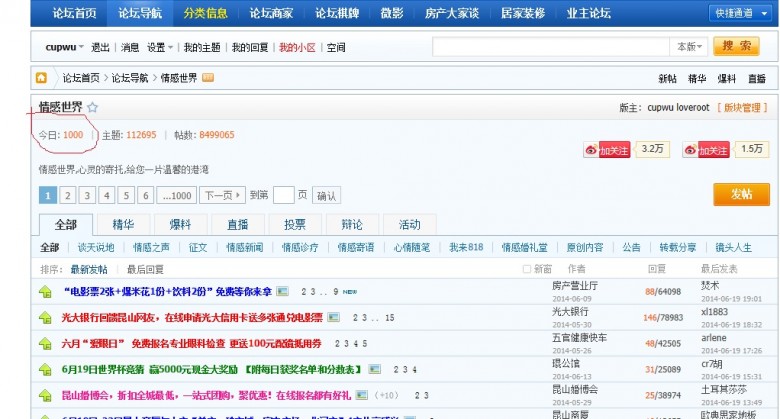Image resolution: width=780 pixels, height=419 pixels.
Task: Switch to the 精华 tab
Action: 122,224
